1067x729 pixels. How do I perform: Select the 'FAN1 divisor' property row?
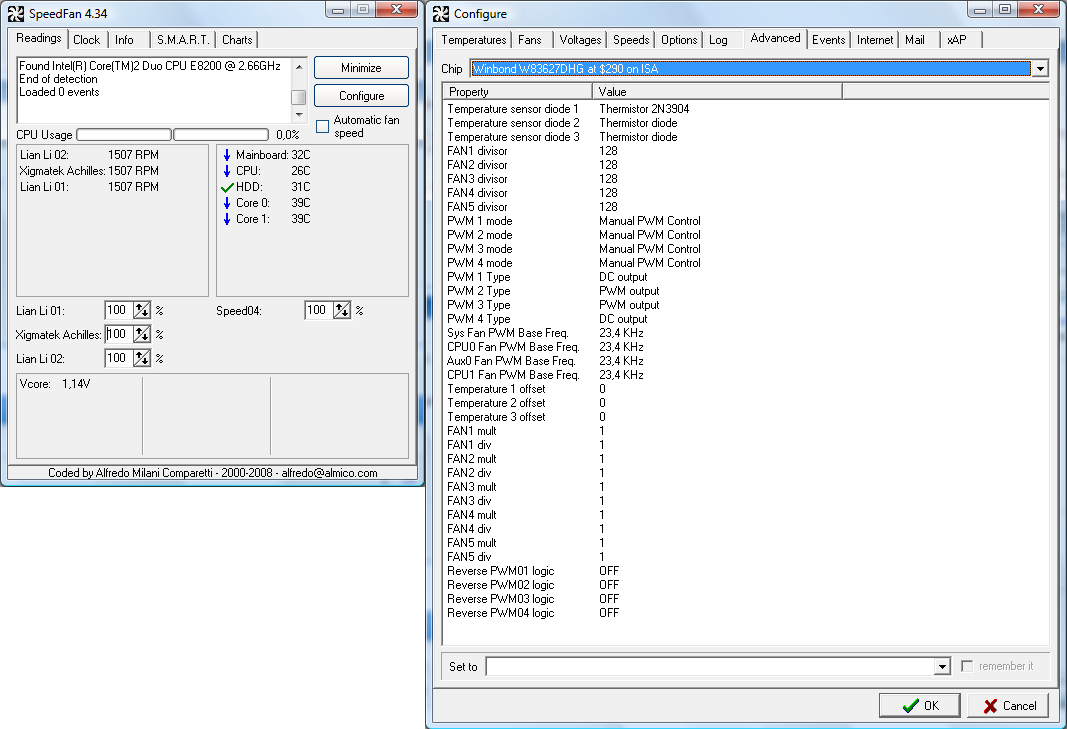point(746,151)
